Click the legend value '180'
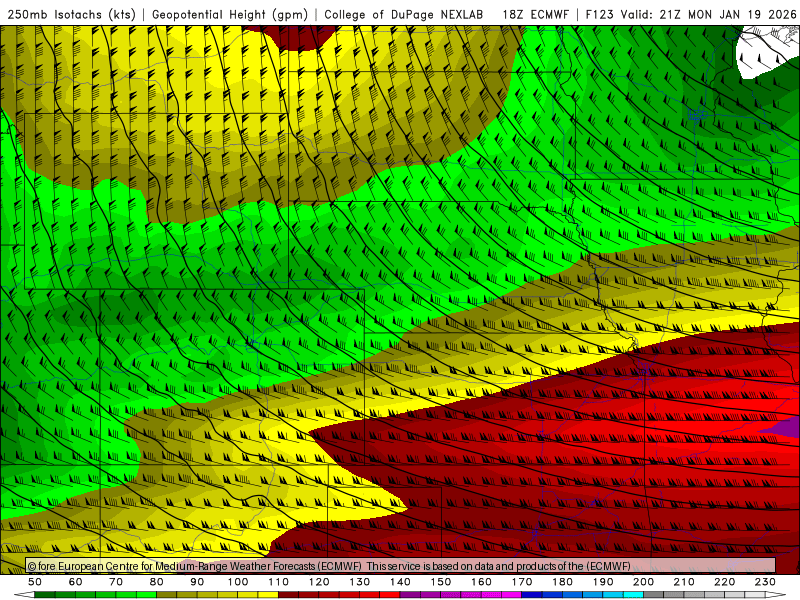The height and width of the screenshot is (600, 800). 562,582
